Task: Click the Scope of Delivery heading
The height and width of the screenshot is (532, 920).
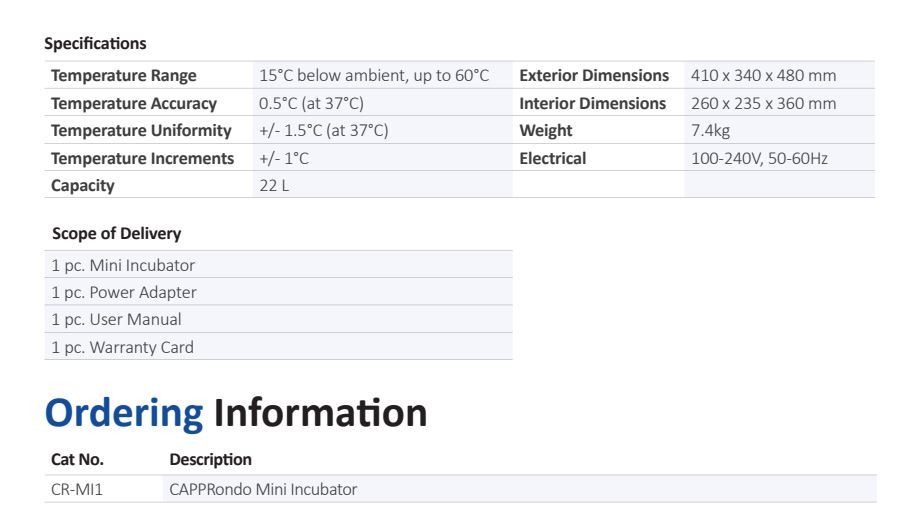Action: click(116, 234)
